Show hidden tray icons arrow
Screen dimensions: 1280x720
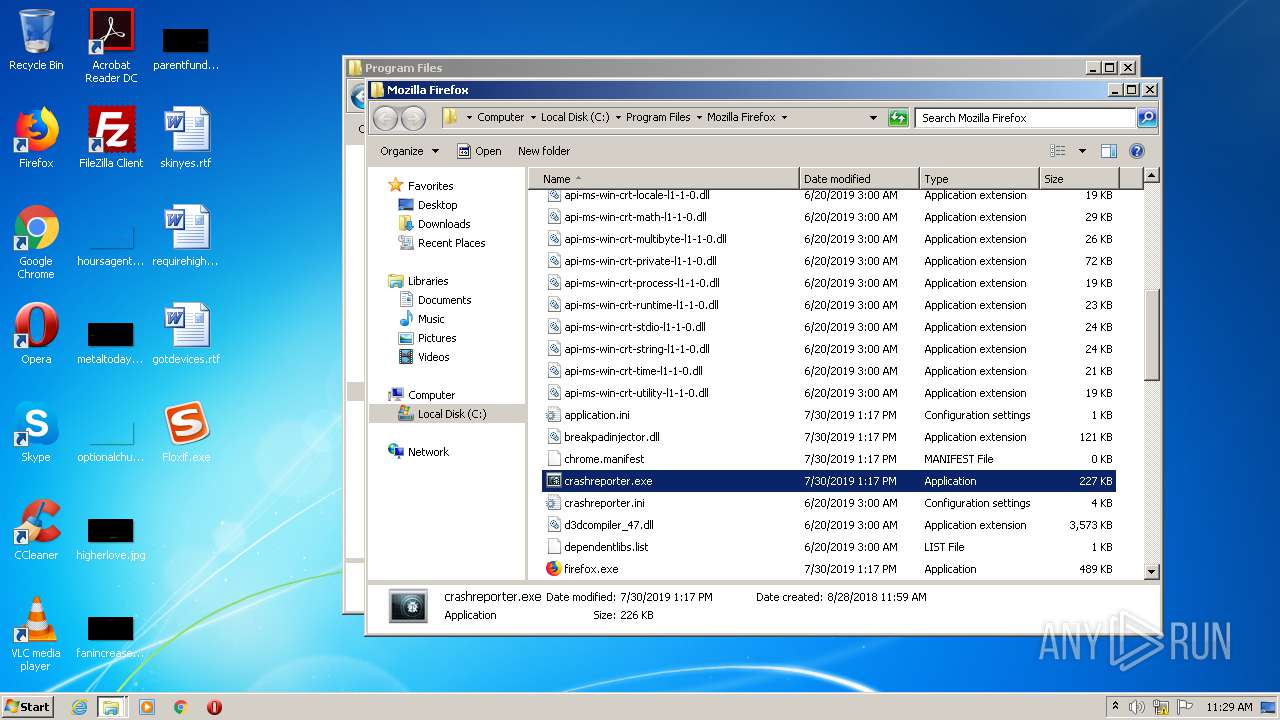point(1115,706)
